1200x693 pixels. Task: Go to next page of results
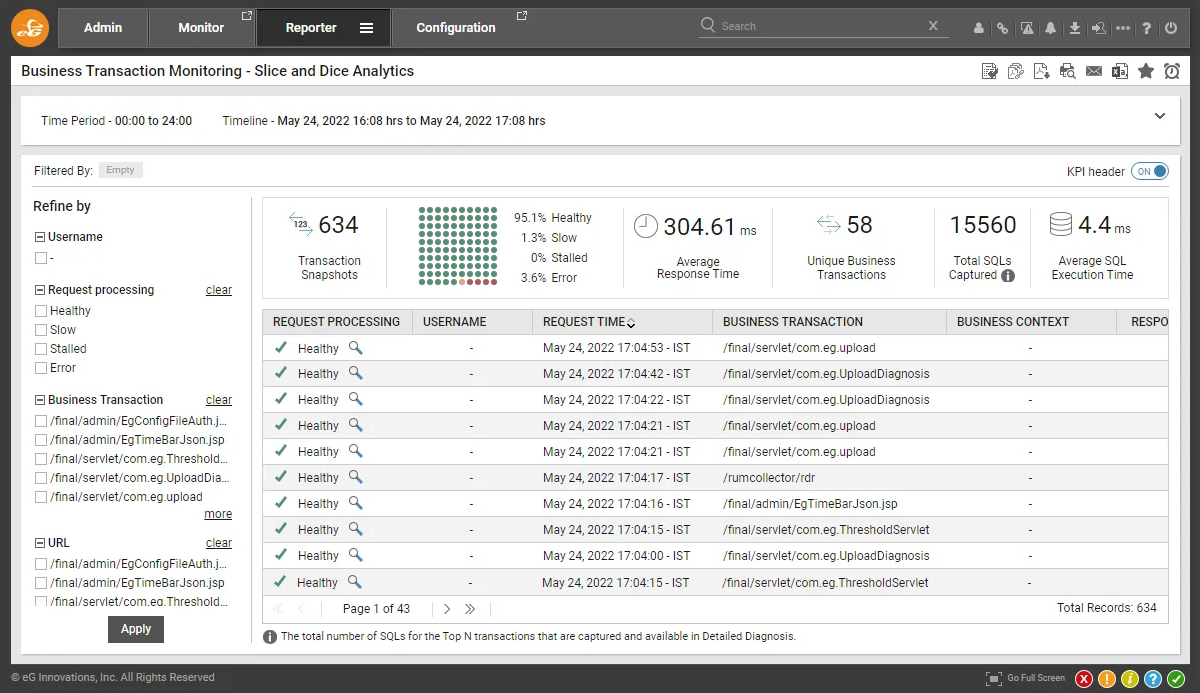(x=447, y=608)
